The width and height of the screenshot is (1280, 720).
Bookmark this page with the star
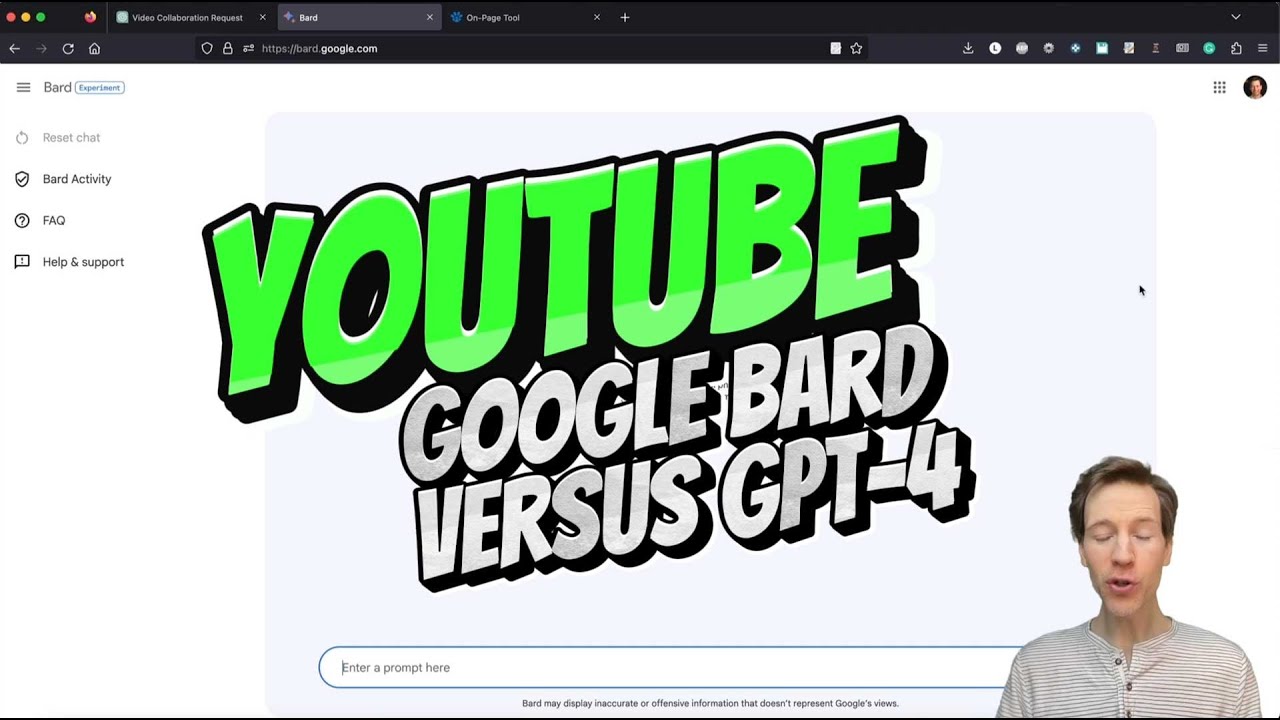coord(856,48)
